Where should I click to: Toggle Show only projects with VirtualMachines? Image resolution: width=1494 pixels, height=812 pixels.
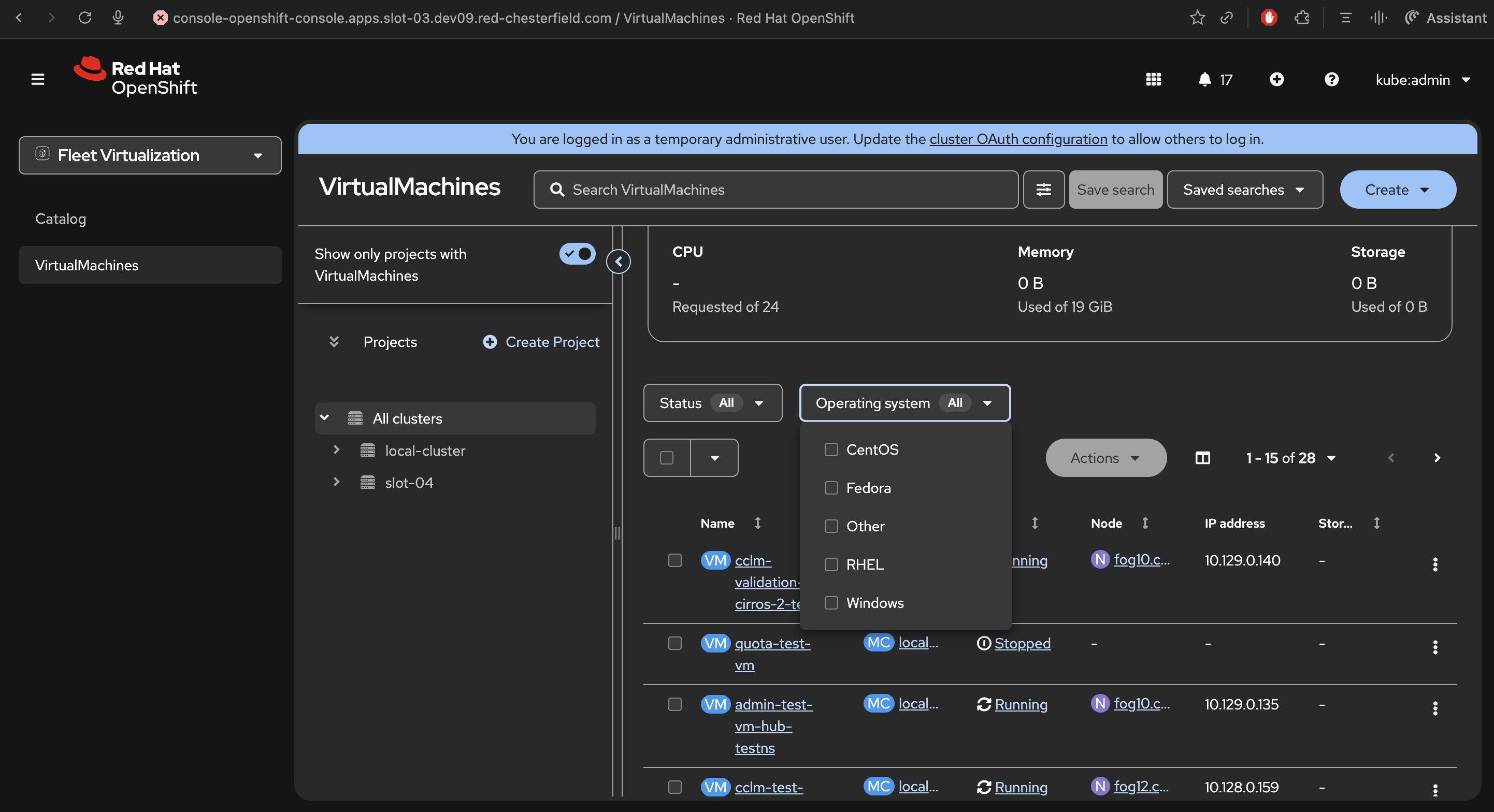[x=577, y=254]
